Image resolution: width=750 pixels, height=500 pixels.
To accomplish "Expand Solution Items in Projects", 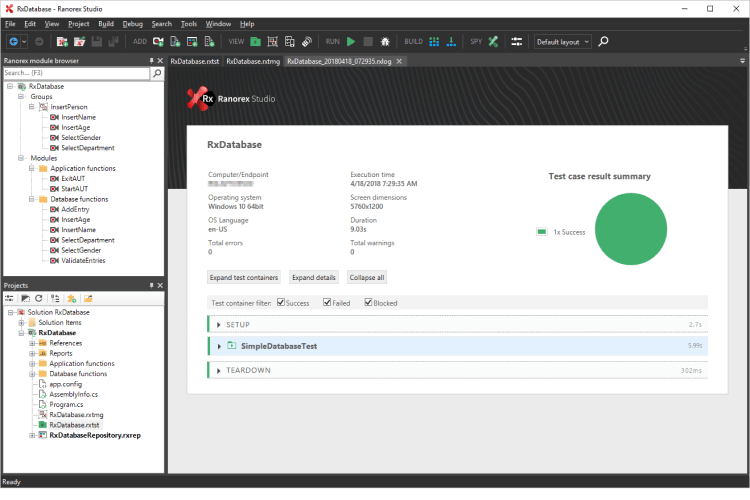I will [x=21, y=322].
